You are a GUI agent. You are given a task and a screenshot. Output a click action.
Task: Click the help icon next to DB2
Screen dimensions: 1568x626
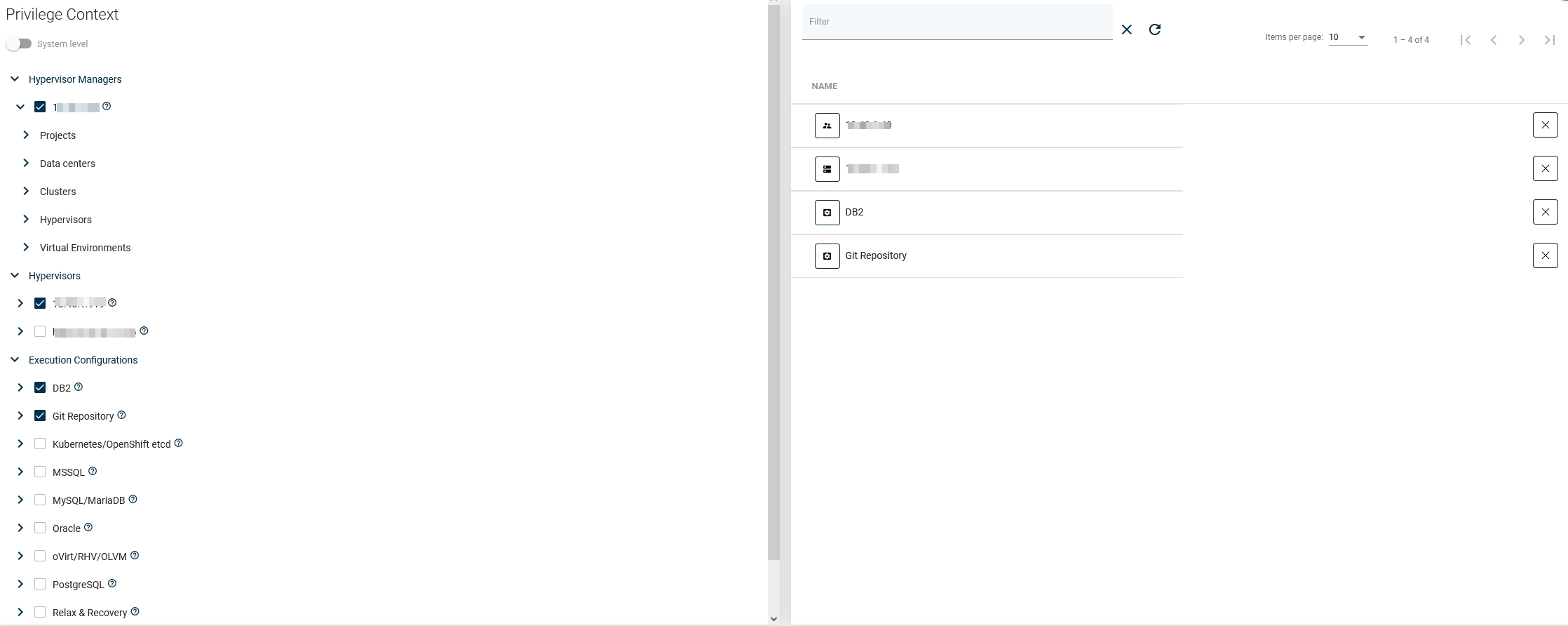79,387
